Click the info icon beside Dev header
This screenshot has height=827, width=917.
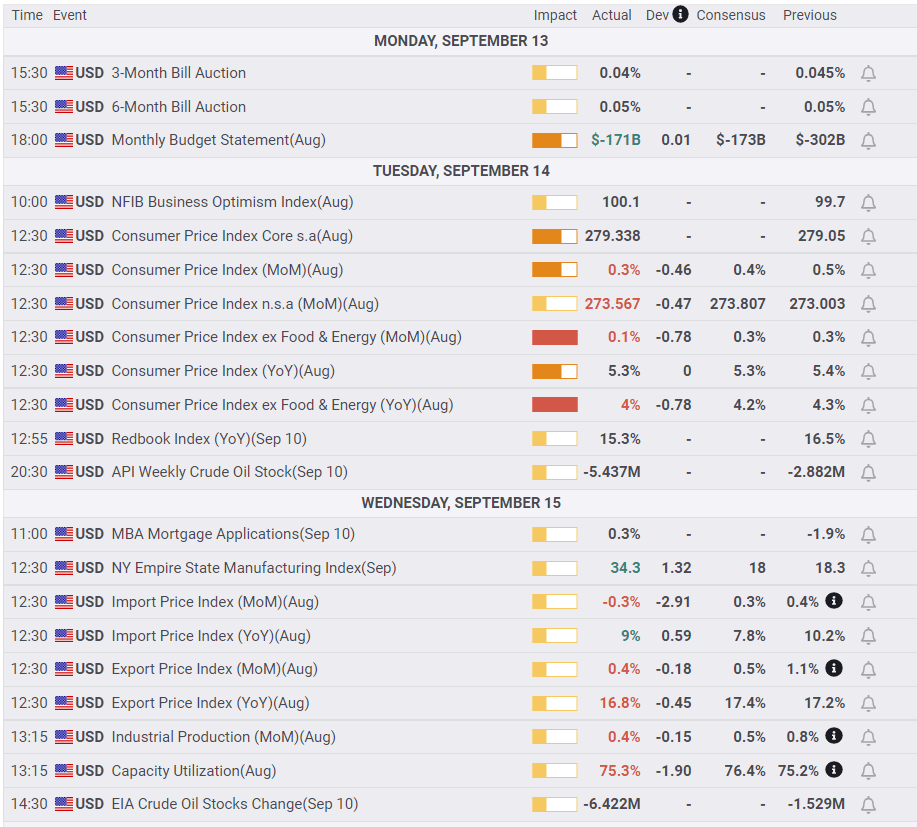[680, 14]
